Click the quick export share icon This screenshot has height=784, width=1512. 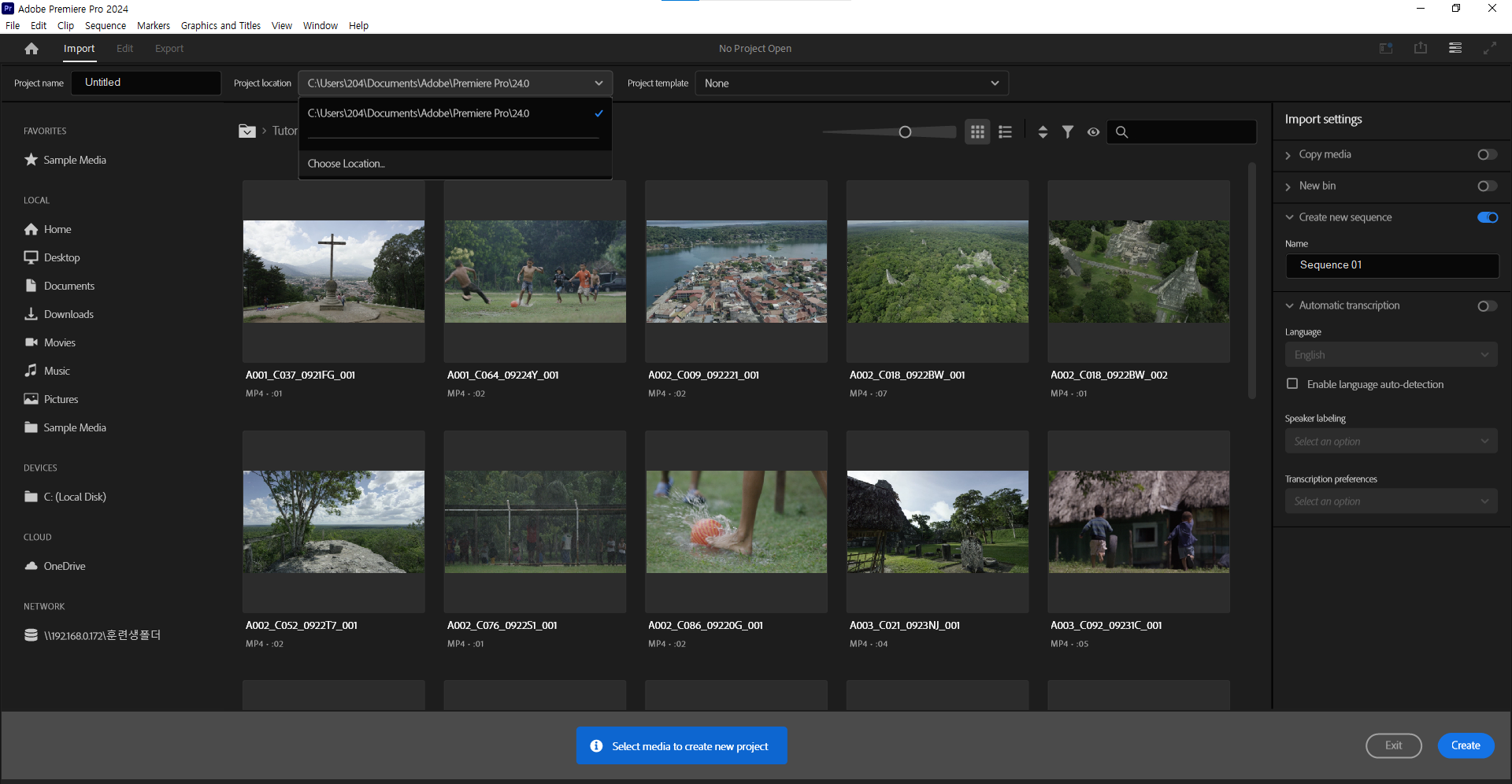pyautogui.click(x=1421, y=49)
